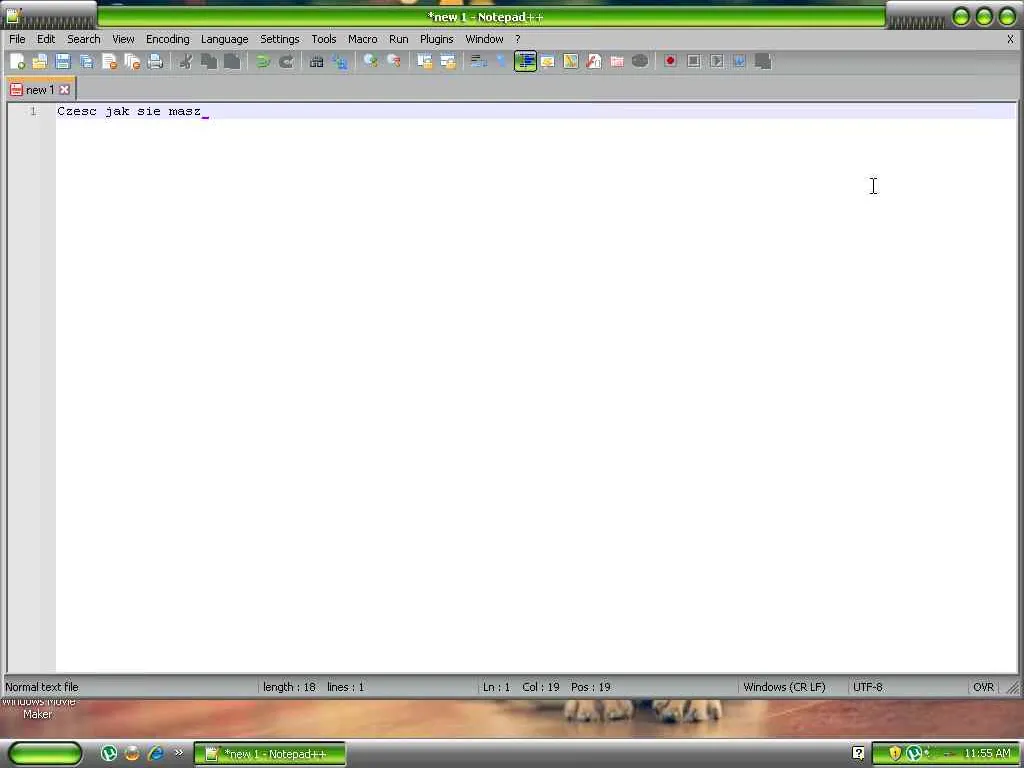Viewport: 1024px width, 768px height.
Task: Click the Paste toolbar icon
Action: tap(232, 61)
